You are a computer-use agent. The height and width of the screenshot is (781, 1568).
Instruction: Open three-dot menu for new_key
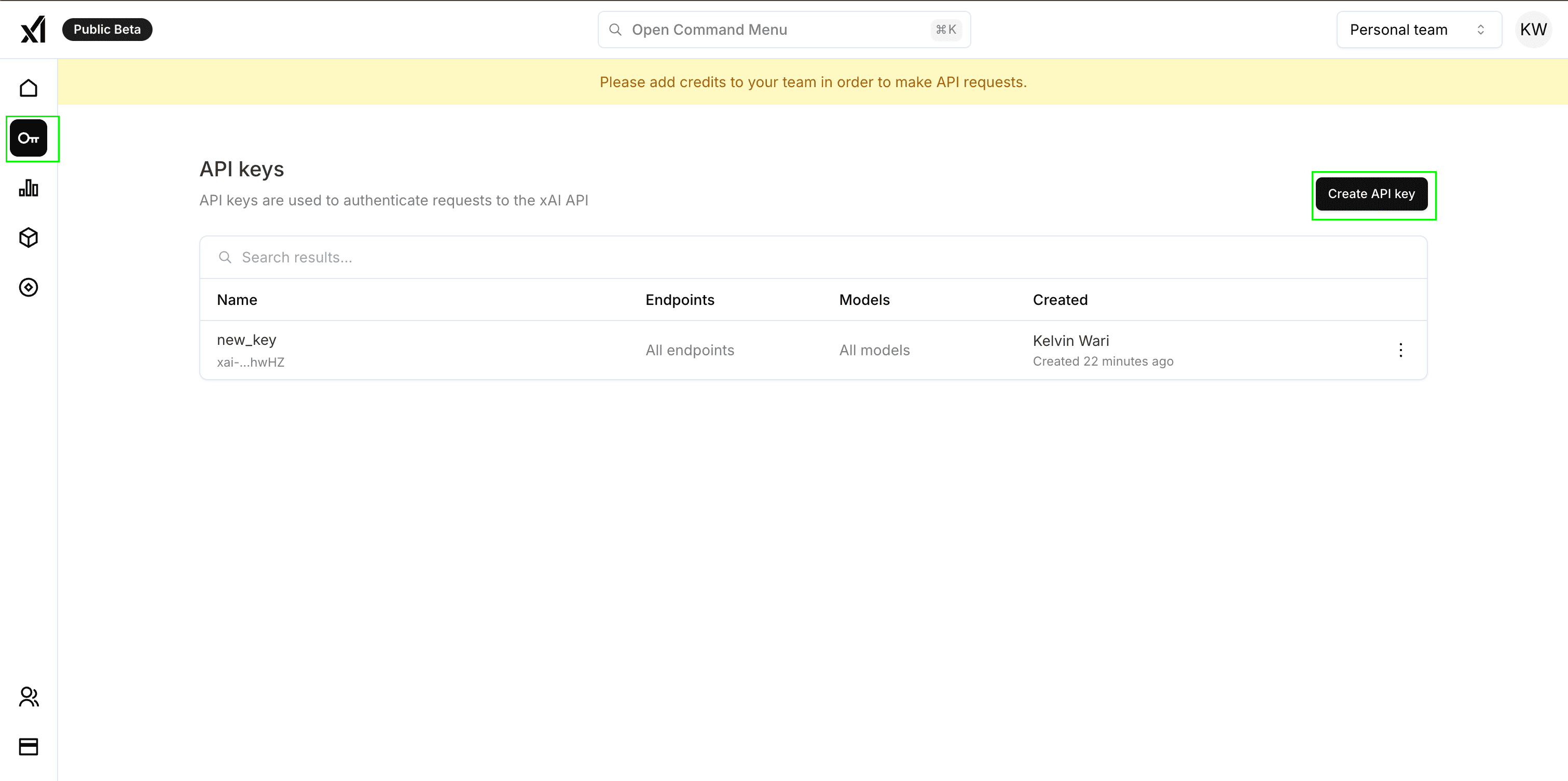(1400, 350)
